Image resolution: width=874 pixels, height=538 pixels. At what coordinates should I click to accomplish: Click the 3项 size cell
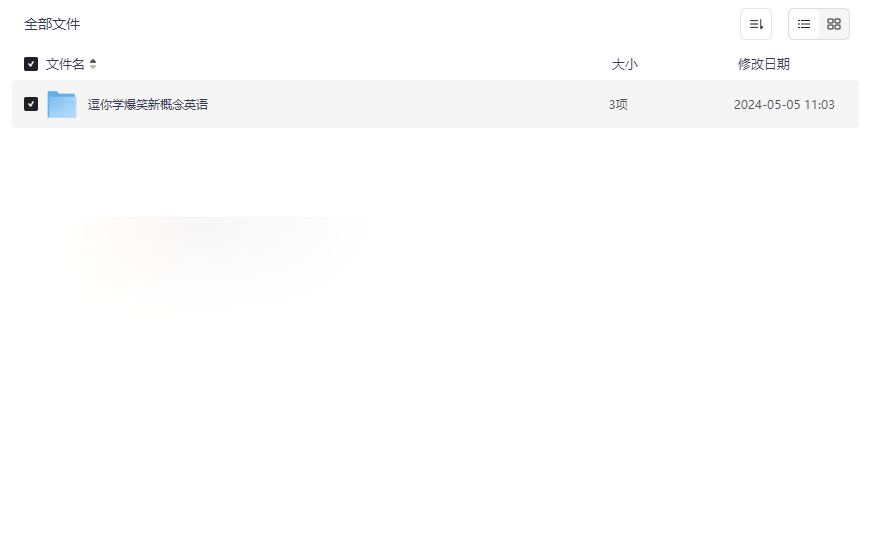pyautogui.click(x=618, y=104)
